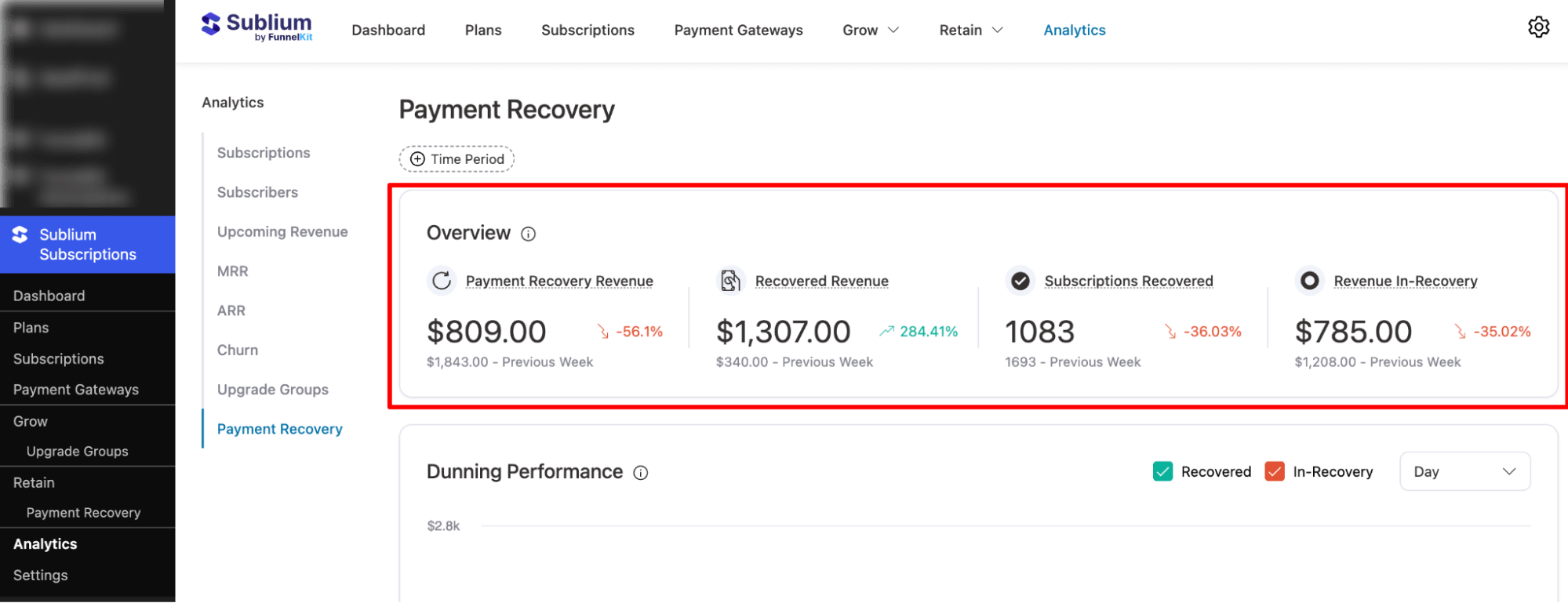
Task: Click '$340.00 - Previous Week' text
Action: (795, 362)
